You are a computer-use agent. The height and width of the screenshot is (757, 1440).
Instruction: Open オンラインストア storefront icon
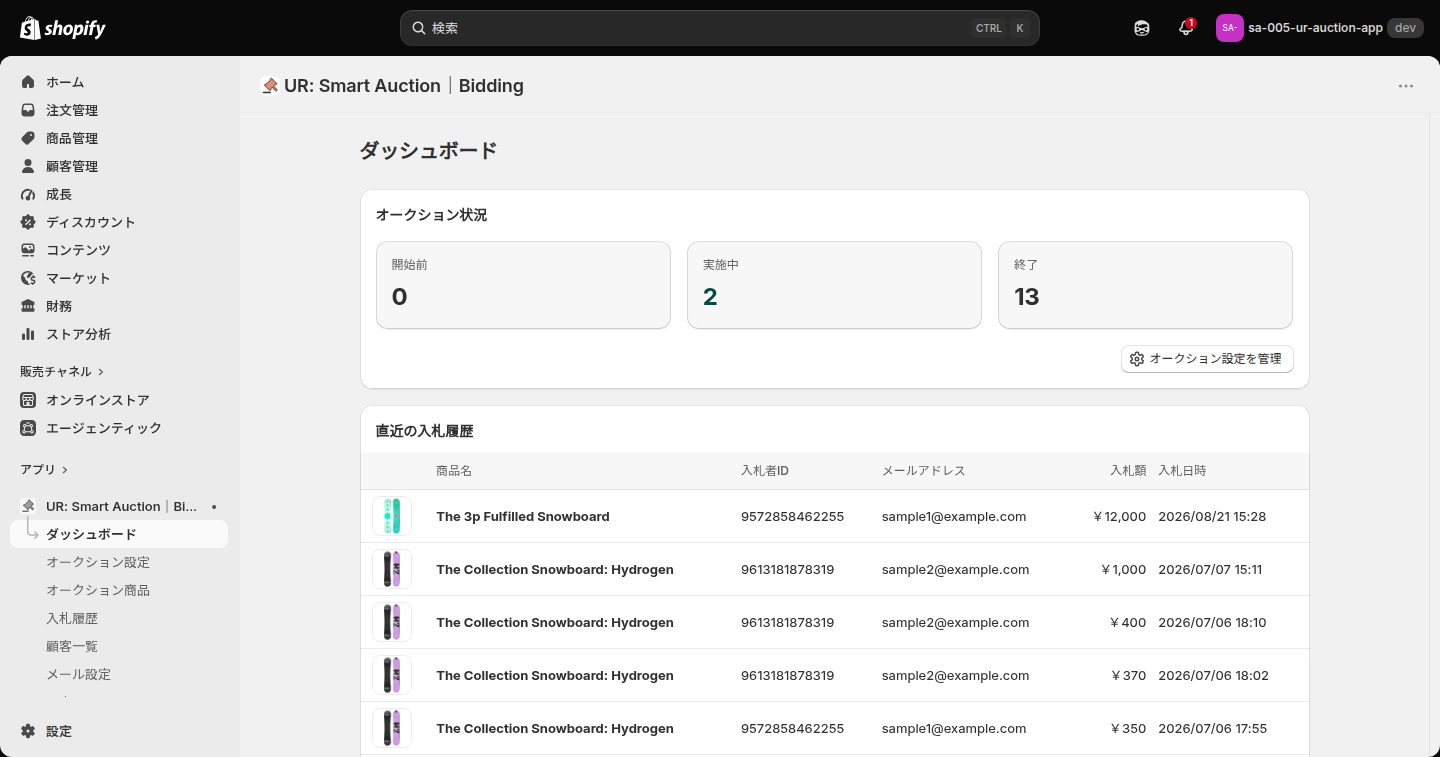pos(28,400)
